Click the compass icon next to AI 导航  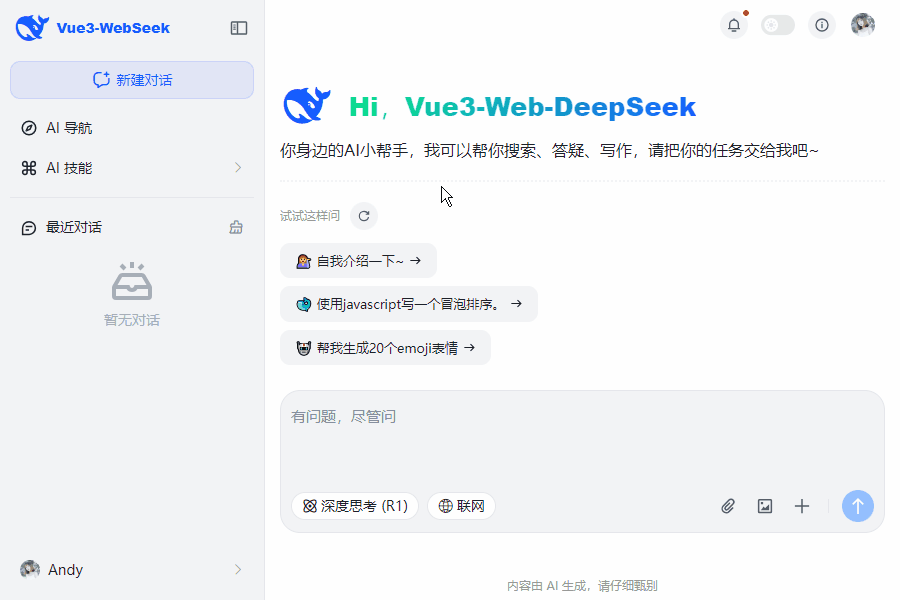tap(29, 128)
